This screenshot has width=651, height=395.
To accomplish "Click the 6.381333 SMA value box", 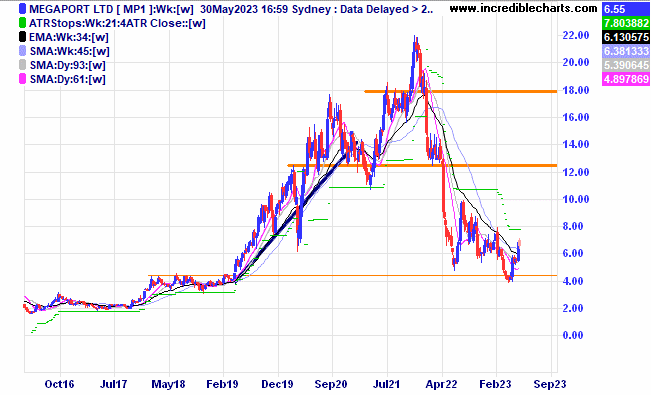I will pyautogui.click(x=626, y=51).
